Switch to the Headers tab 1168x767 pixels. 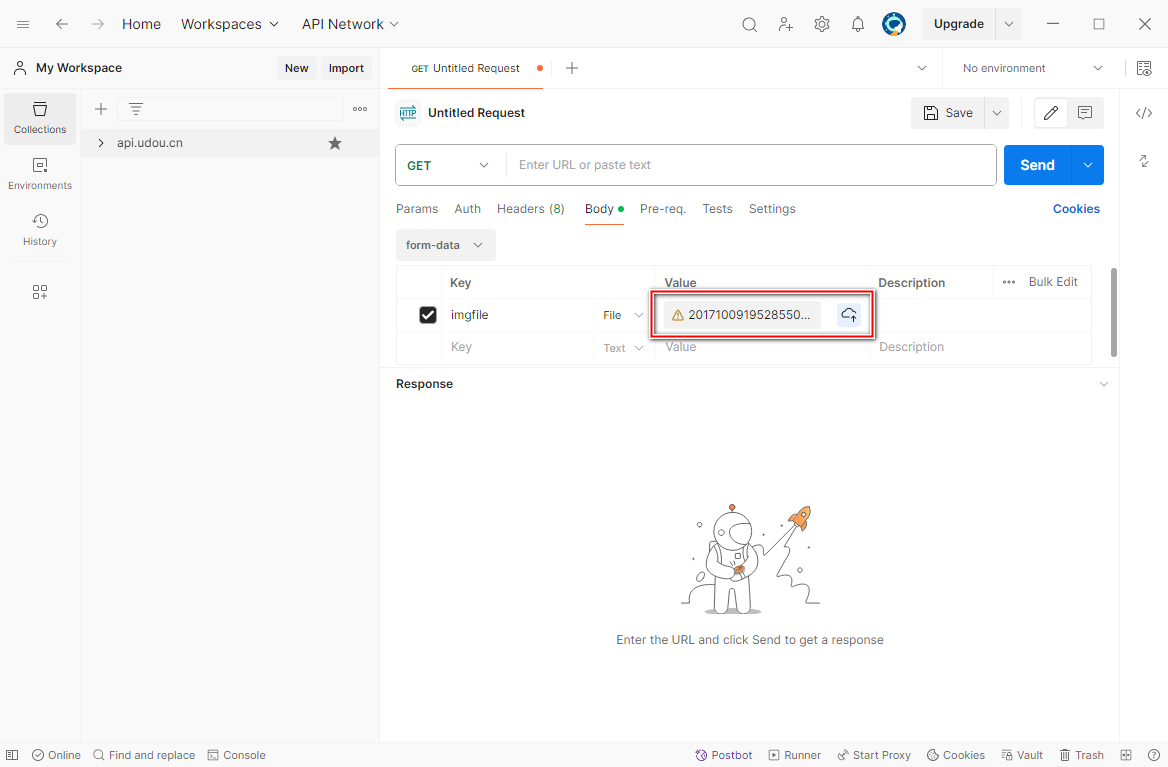530,209
